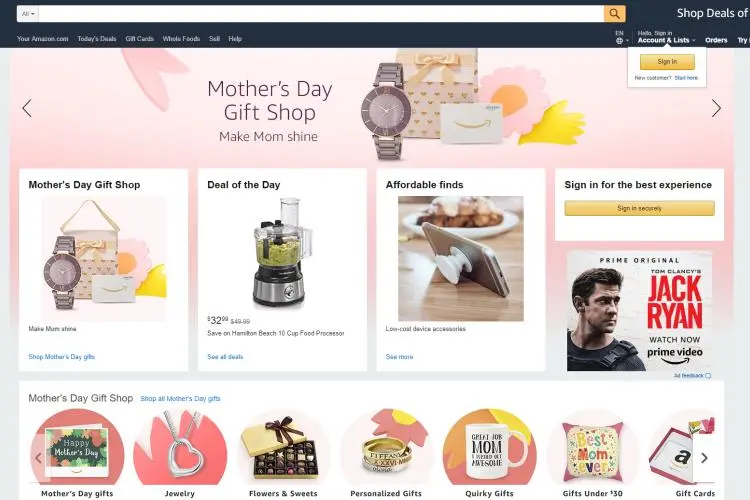This screenshot has width=750, height=500.
Task: Expand the All departments search dropdown
Action: (28, 14)
